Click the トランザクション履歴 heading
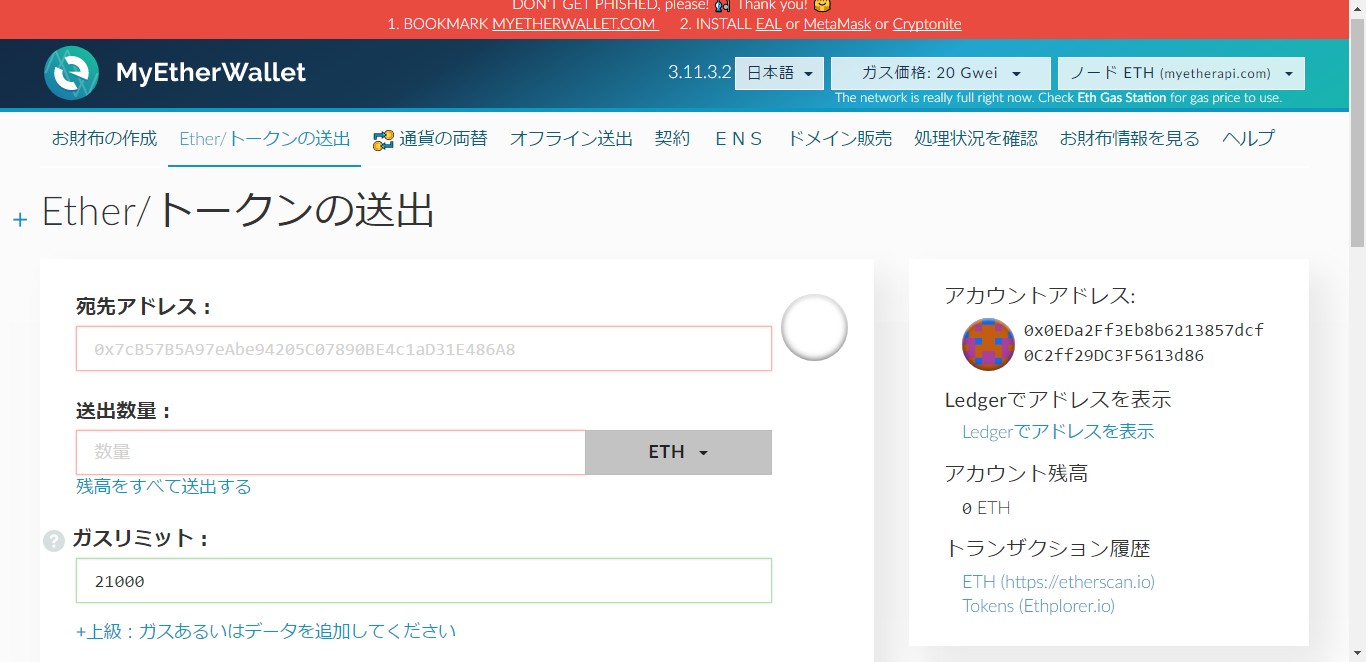The width and height of the screenshot is (1366, 662). coord(1048,549)
